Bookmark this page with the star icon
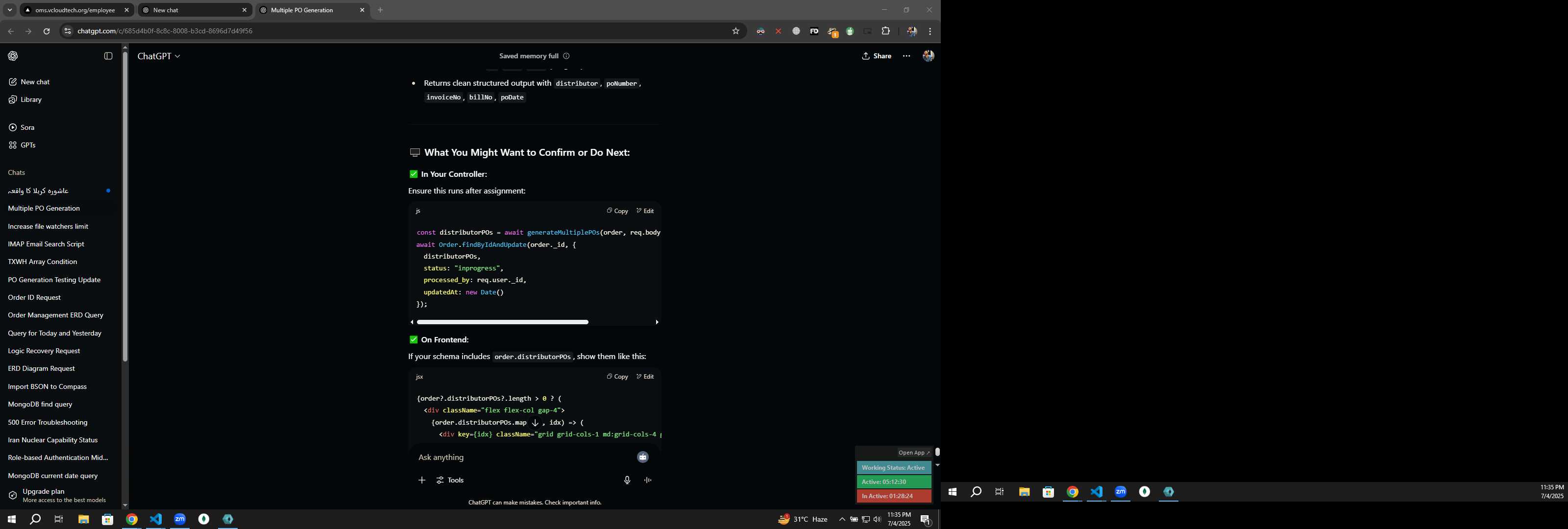 tap(735, 31)
